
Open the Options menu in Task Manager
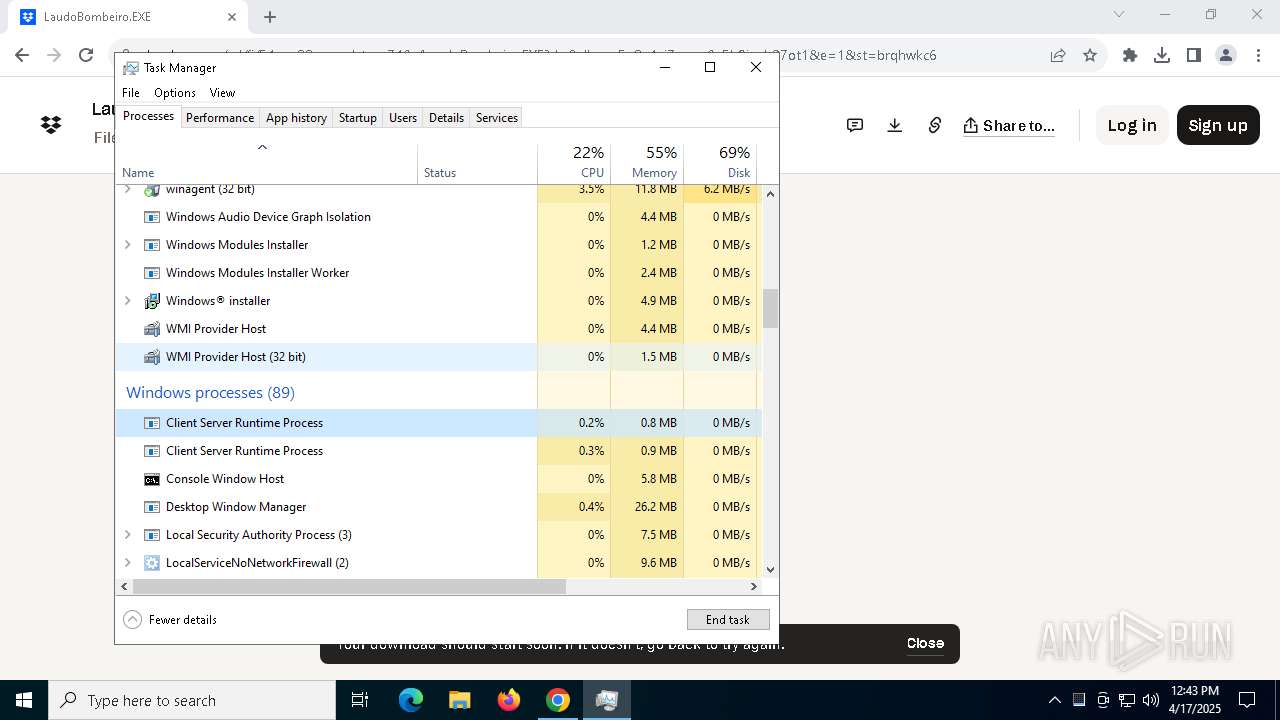(x=175, y=92)
